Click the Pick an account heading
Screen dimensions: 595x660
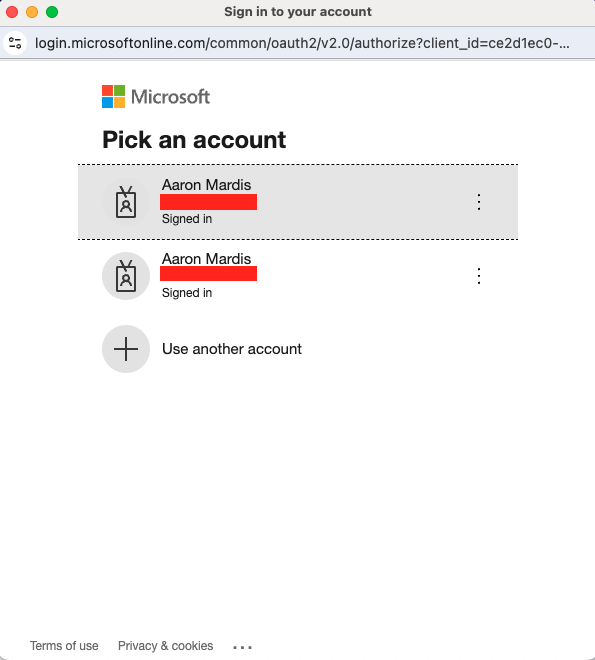coord(194,140)
